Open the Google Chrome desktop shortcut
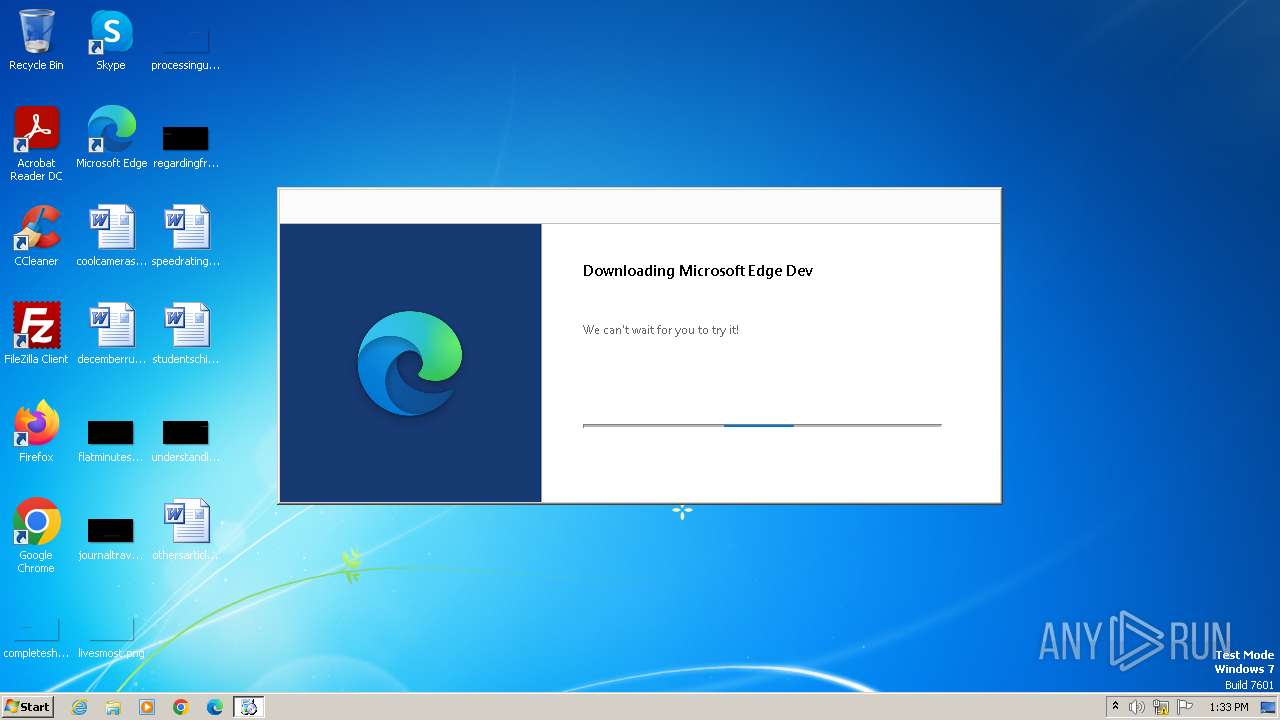The width and height of the screenshot is (1280, 720). 36,536
